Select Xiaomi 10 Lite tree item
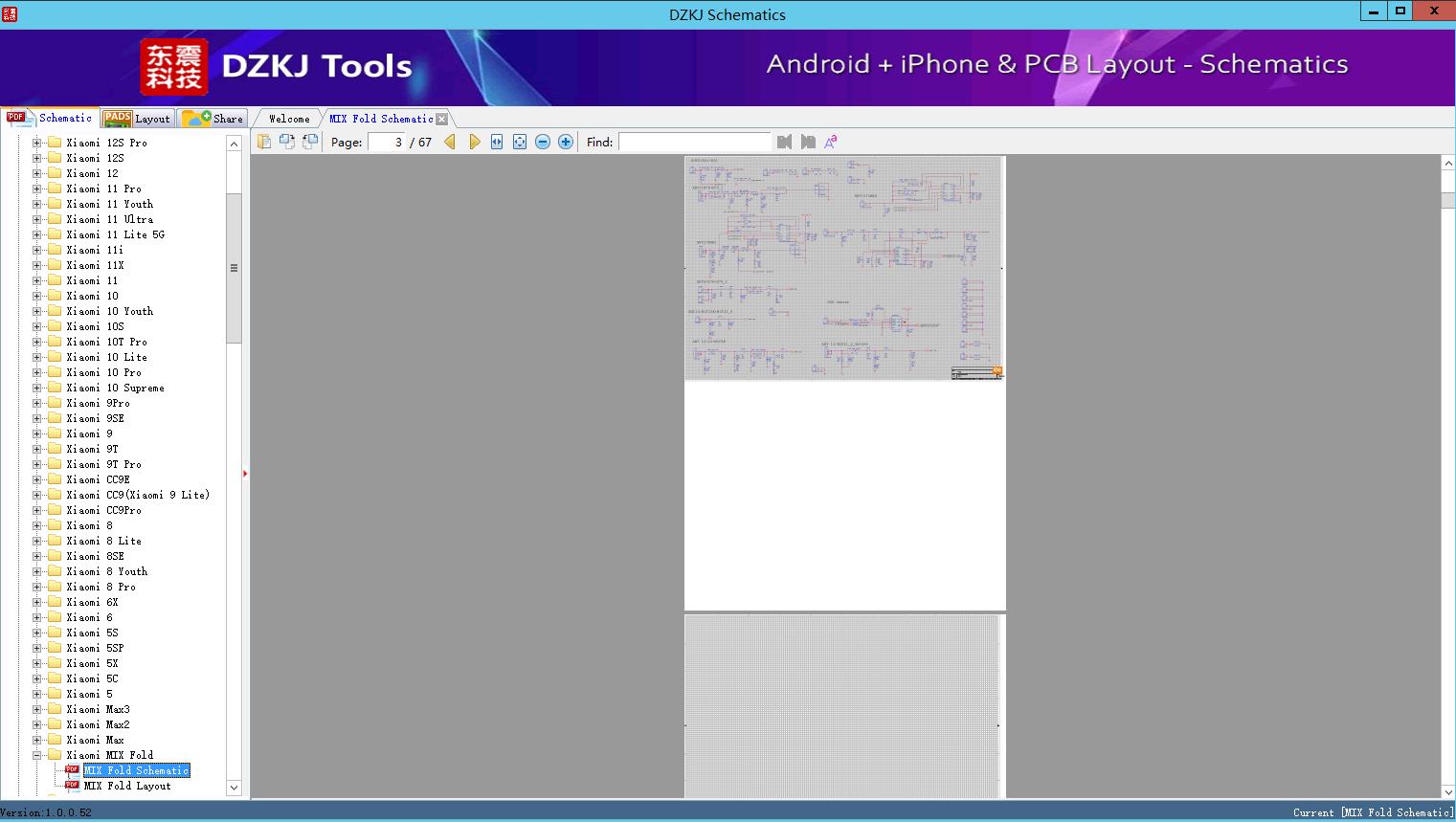Screen dimensions: 1456x822 pos(106,357)
